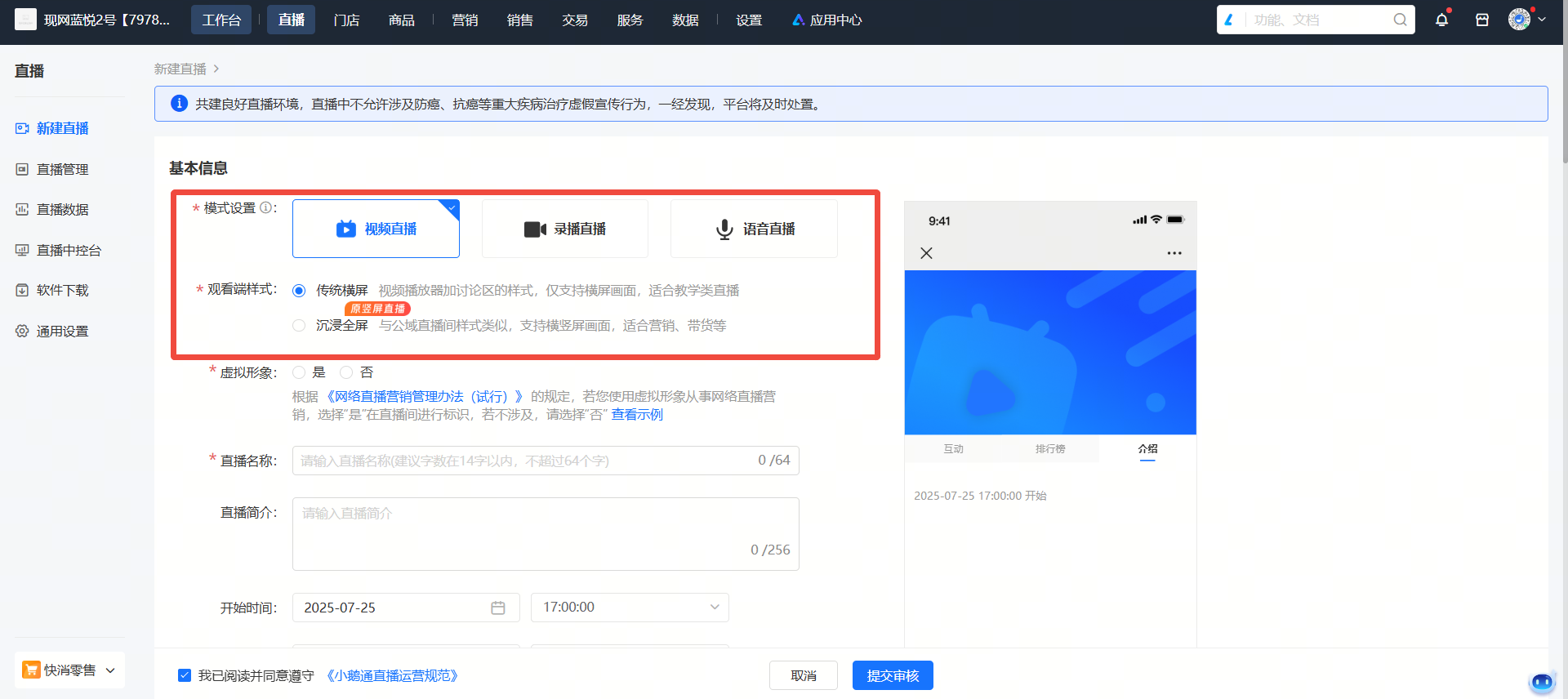Image resolution: width=1568 pixels, height=699 pixels.
Task: Open the 数据 top menu
Action: click(685, 20)
